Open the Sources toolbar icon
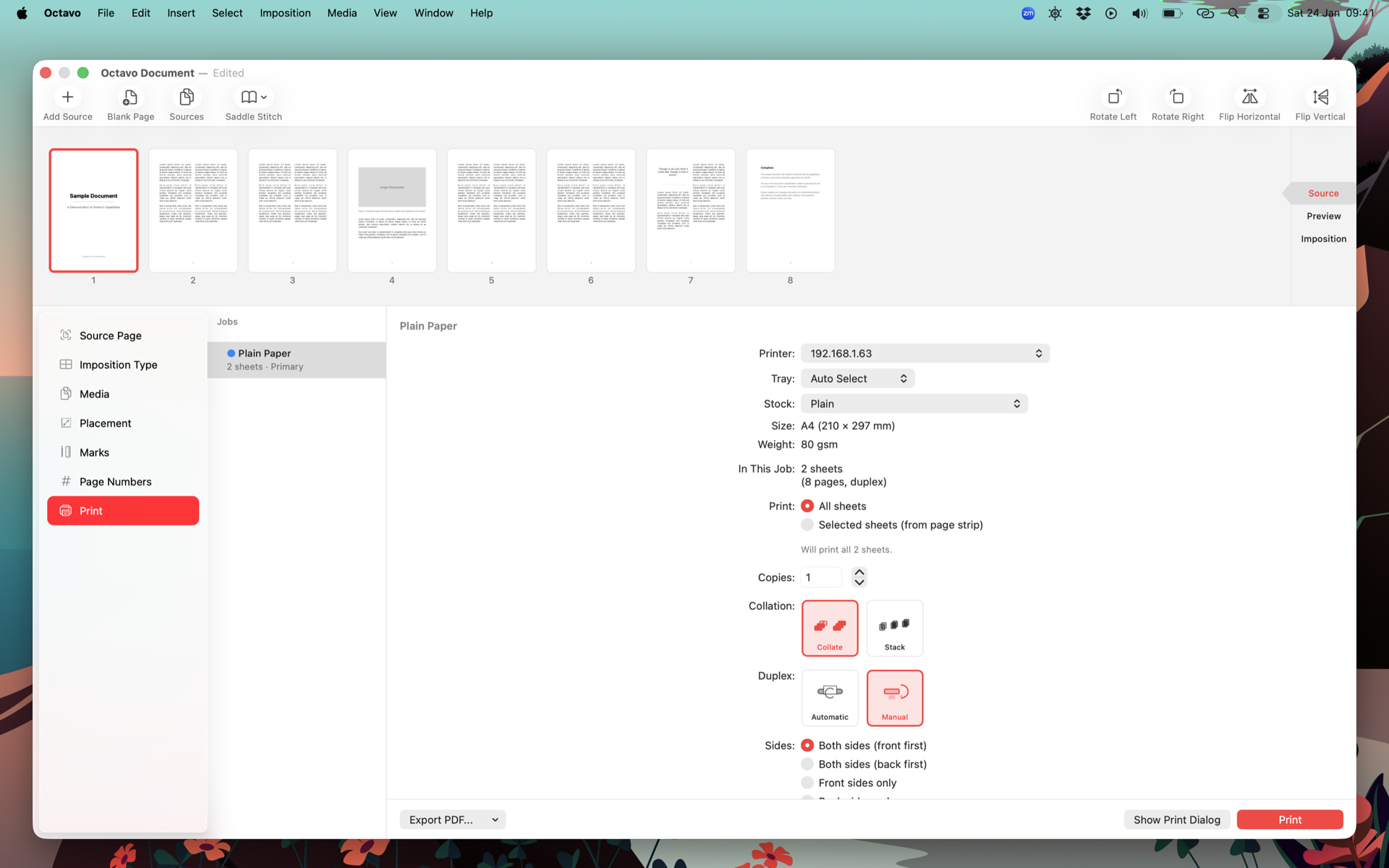 186,98
